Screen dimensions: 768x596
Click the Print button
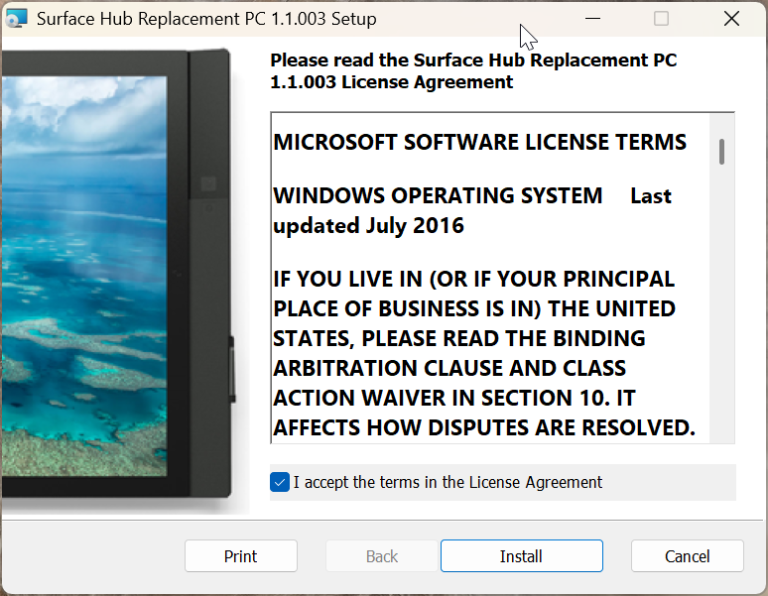(241, 556)
